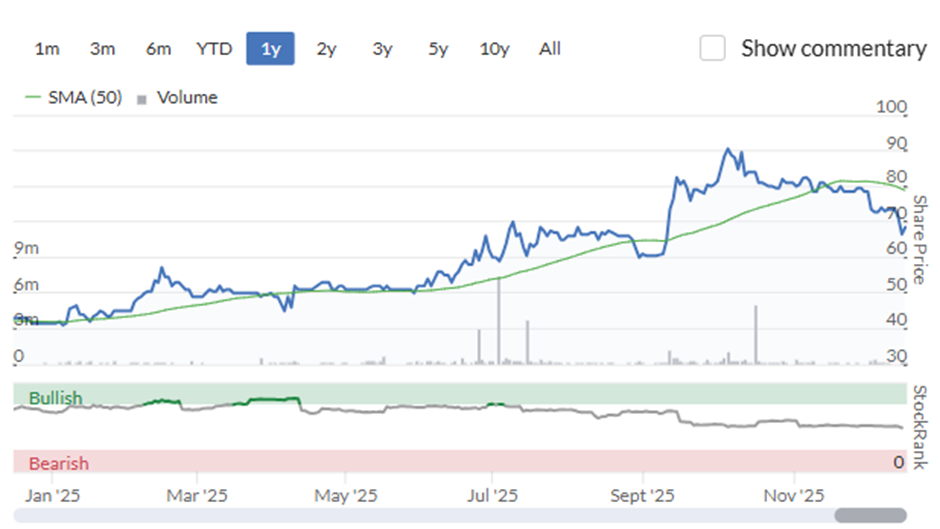The width and height of the screenshot is (940, 529).
Task: Click the Volume legend square icon
Action: click(x=141, y=100)
